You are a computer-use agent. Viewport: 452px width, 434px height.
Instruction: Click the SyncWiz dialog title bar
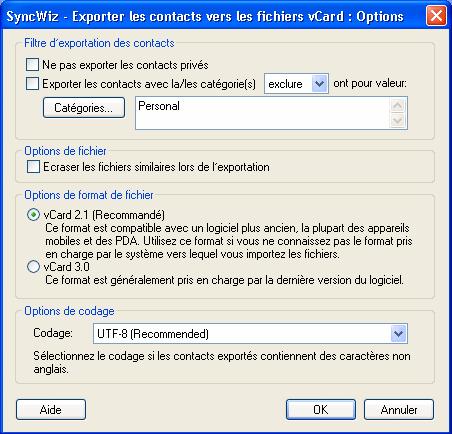213,16
